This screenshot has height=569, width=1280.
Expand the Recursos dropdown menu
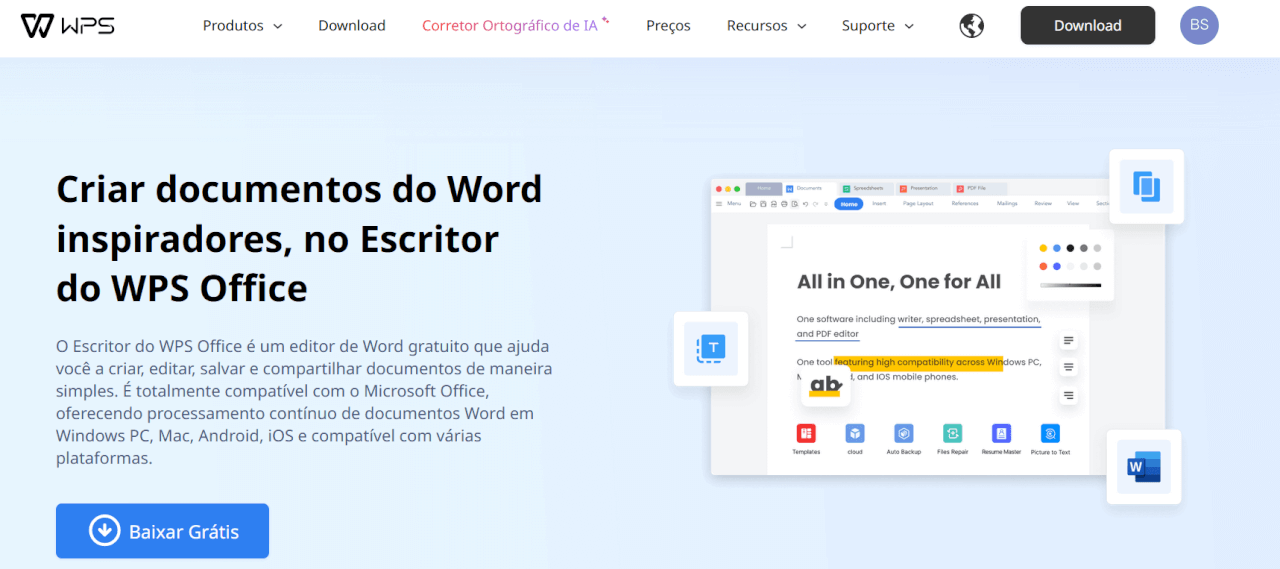pyautogui.click(x=767, y=26)
